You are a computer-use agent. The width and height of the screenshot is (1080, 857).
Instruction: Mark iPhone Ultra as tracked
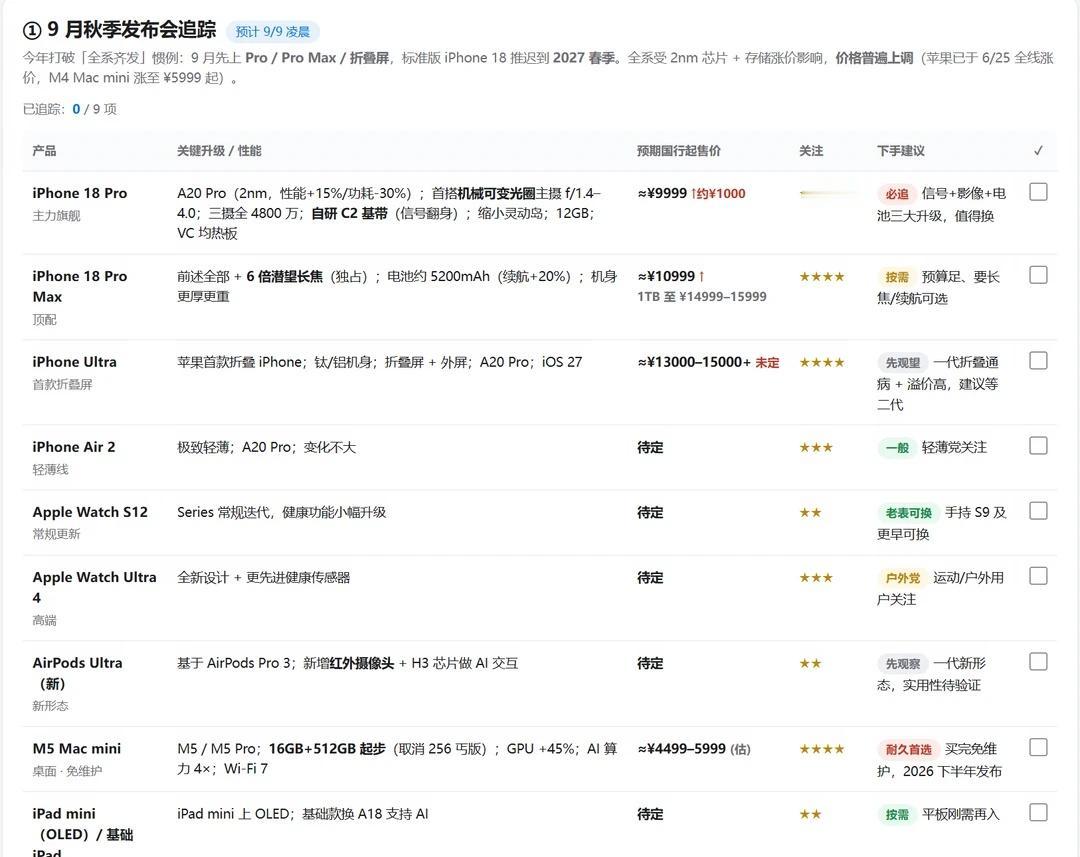pos(1038,360)
